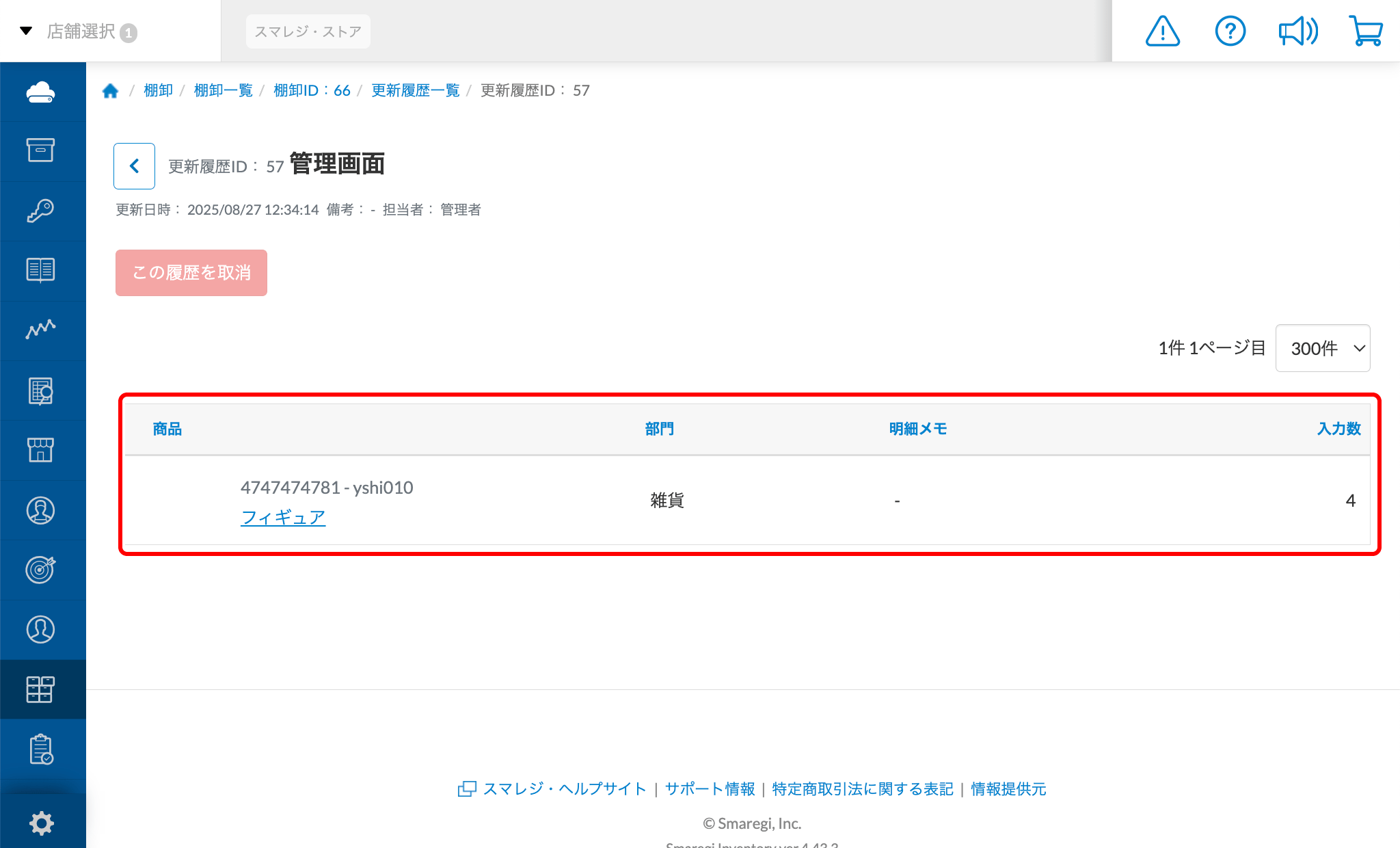The image size is (1400, 848).
Task: Open the storefront icon in sidebar
Action: [42, 450]
